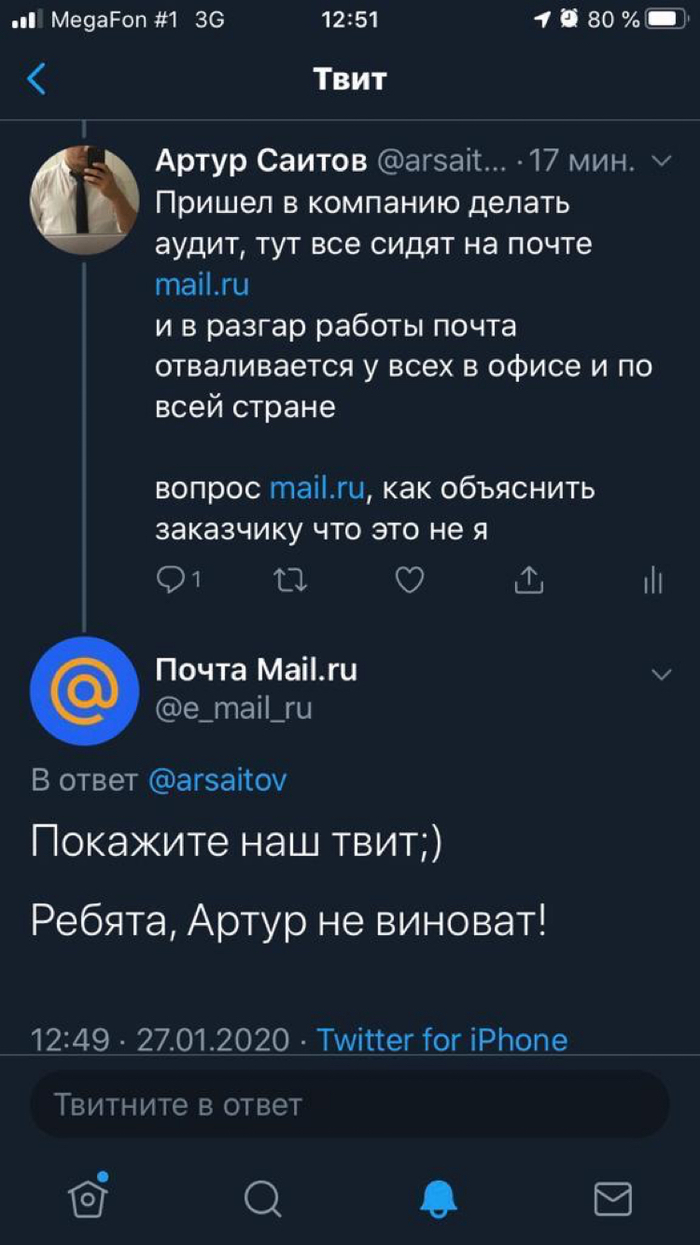Open the Home tab
Image resolution: width=700 pixels, height=1245 pixels.
click(x=89, y=1197)
